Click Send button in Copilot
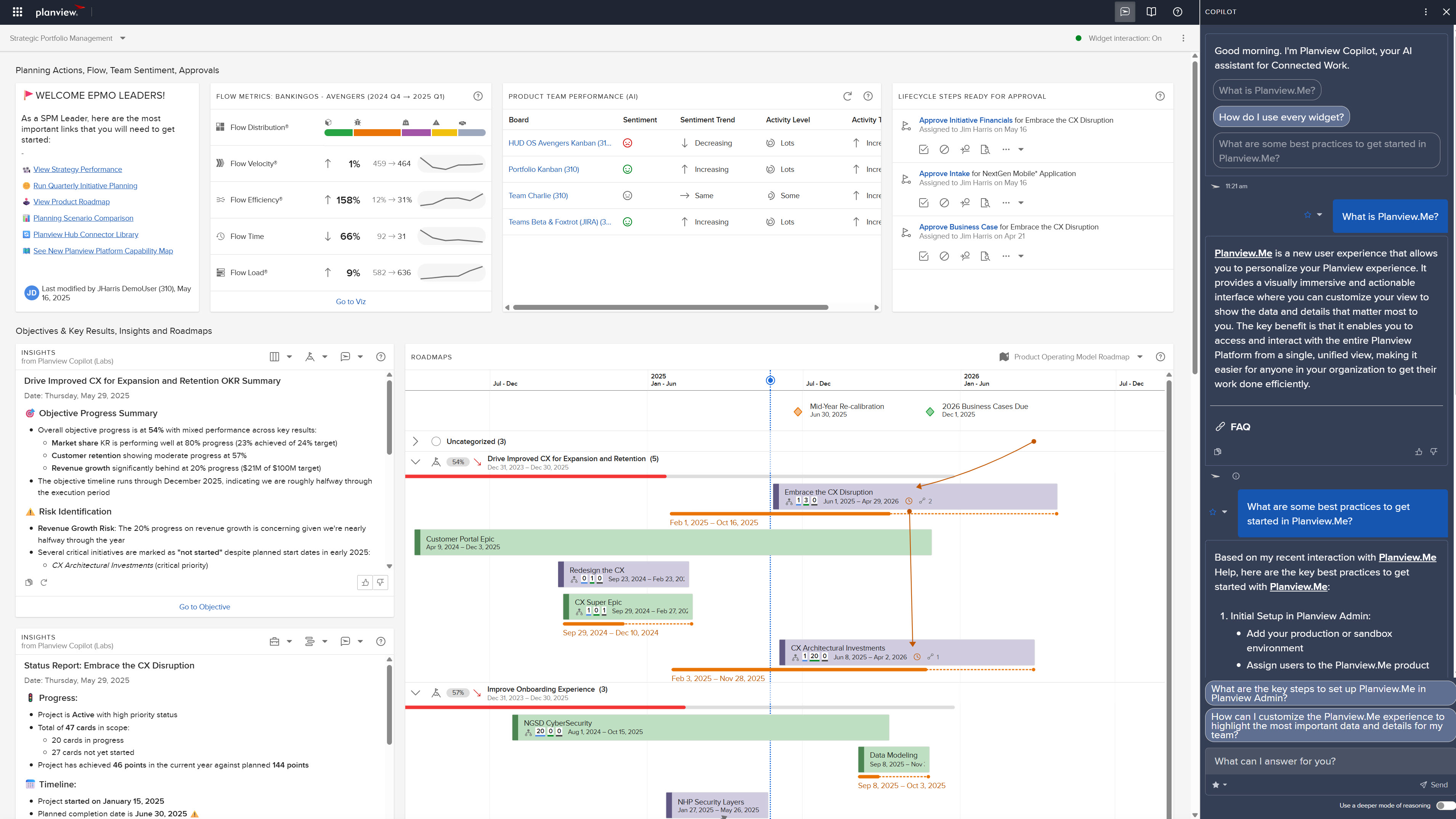Screen dimensions: 1456x819 pos(1434,785)
